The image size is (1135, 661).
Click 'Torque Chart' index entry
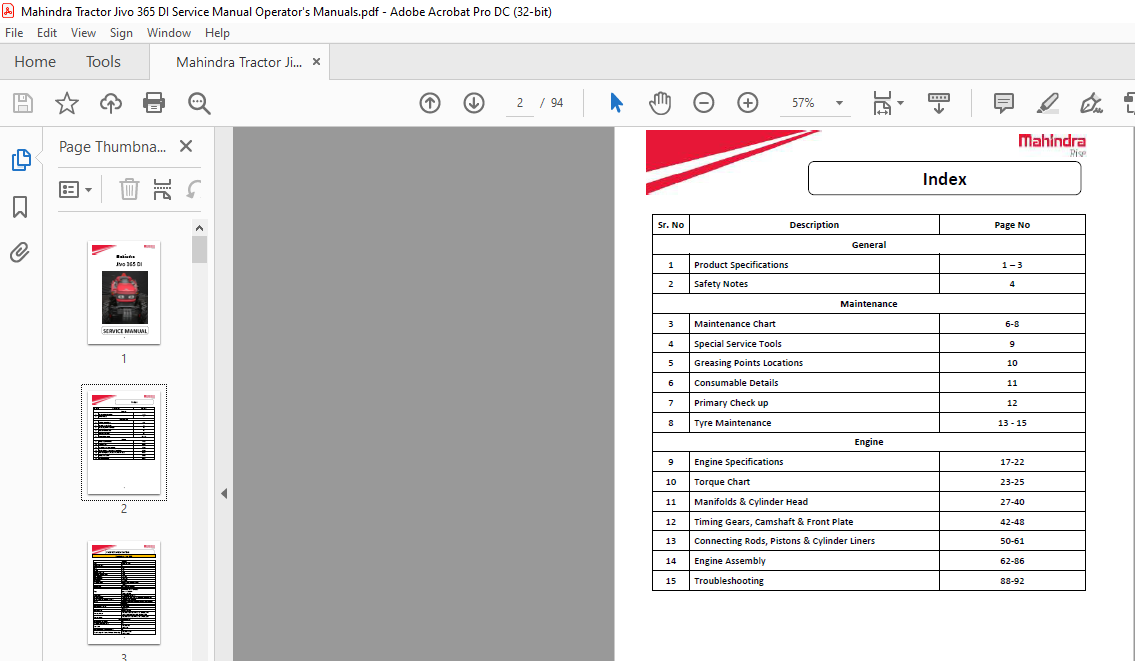[722, 481]
